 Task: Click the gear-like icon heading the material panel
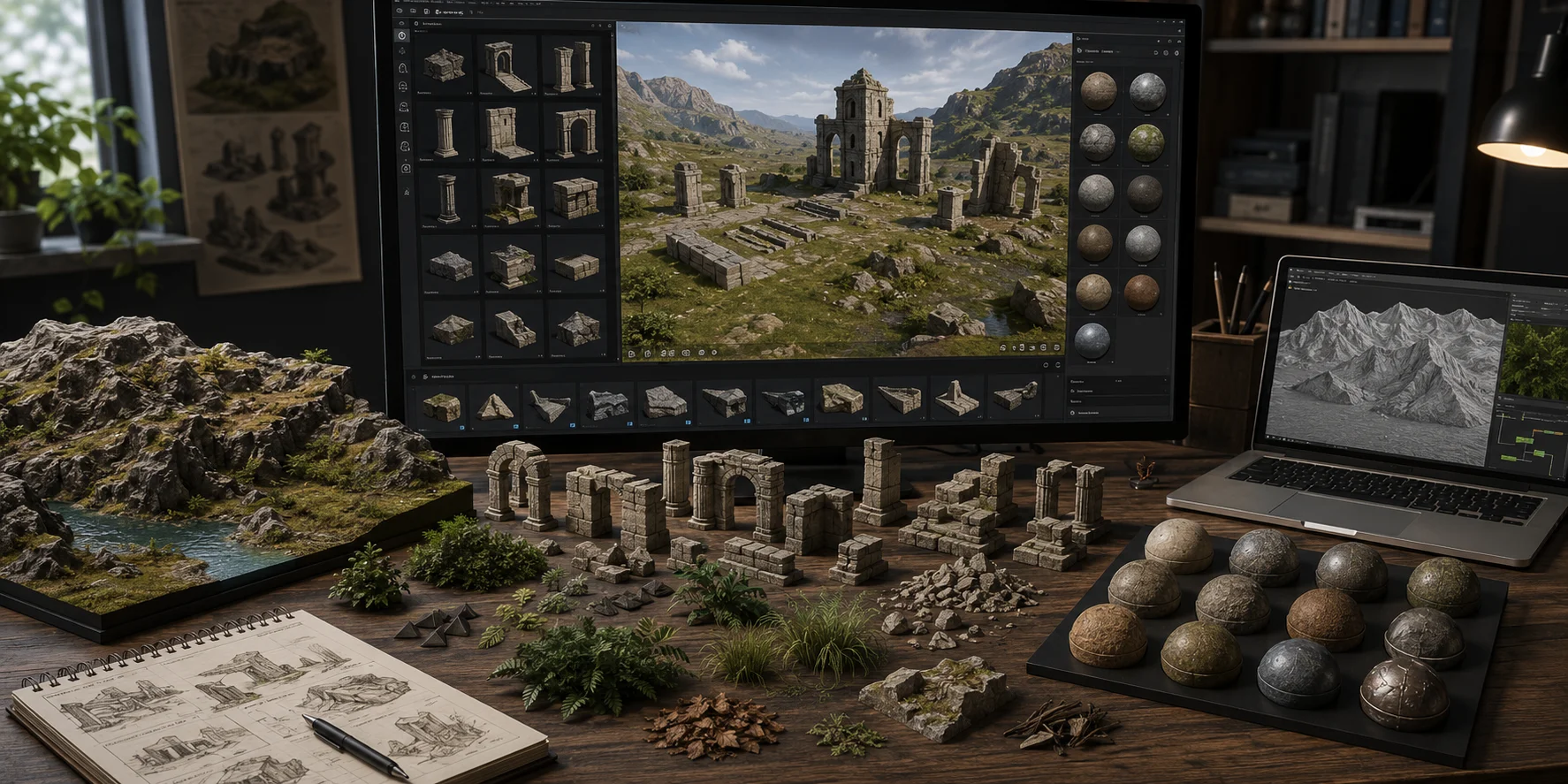coord(1080,51)
